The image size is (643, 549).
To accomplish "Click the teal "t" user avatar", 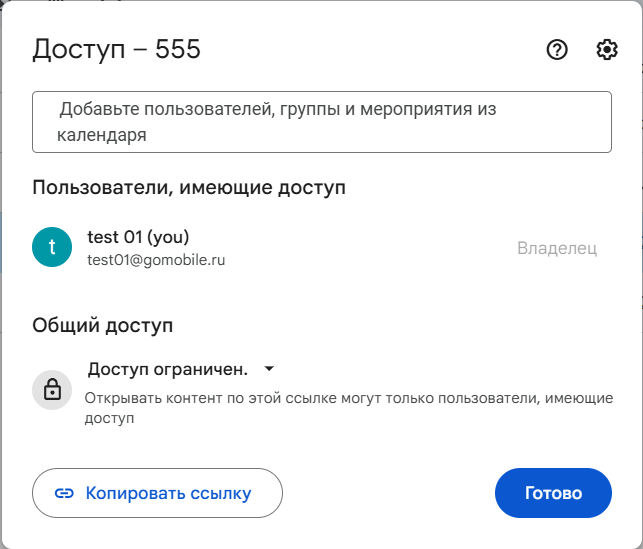I will click(52, 247).
